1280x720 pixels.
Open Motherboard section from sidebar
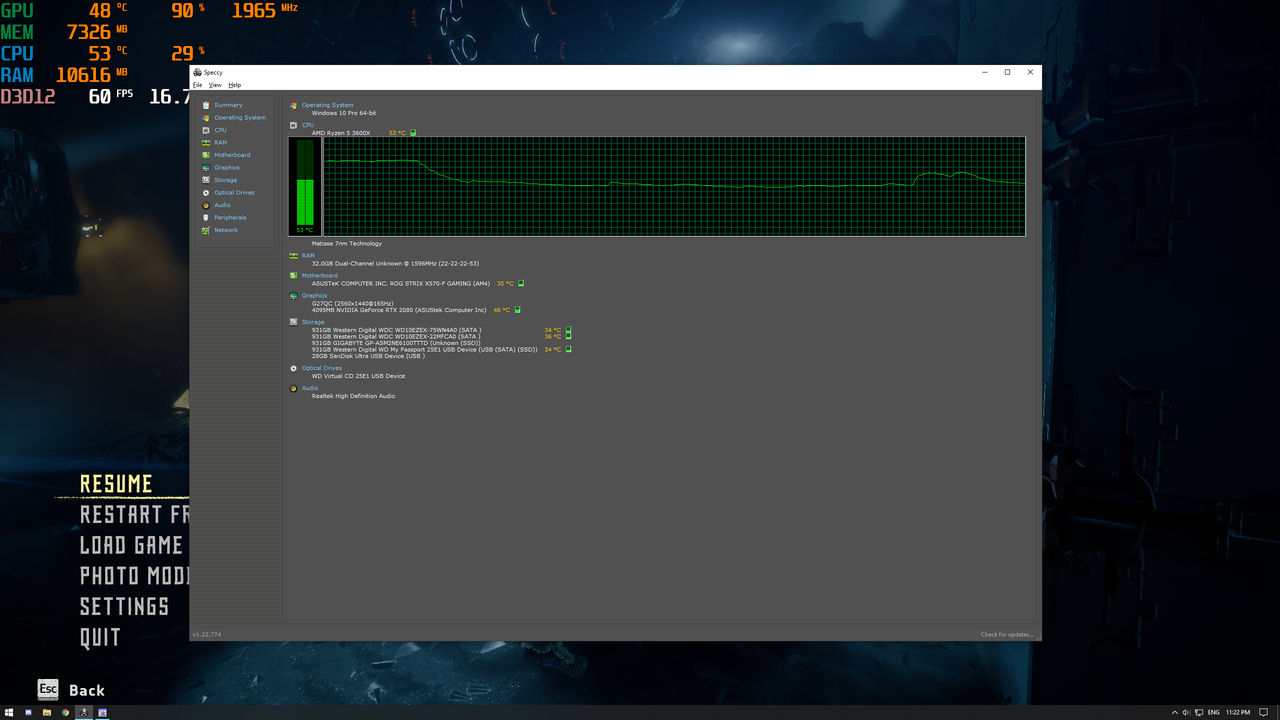point(232,155)
